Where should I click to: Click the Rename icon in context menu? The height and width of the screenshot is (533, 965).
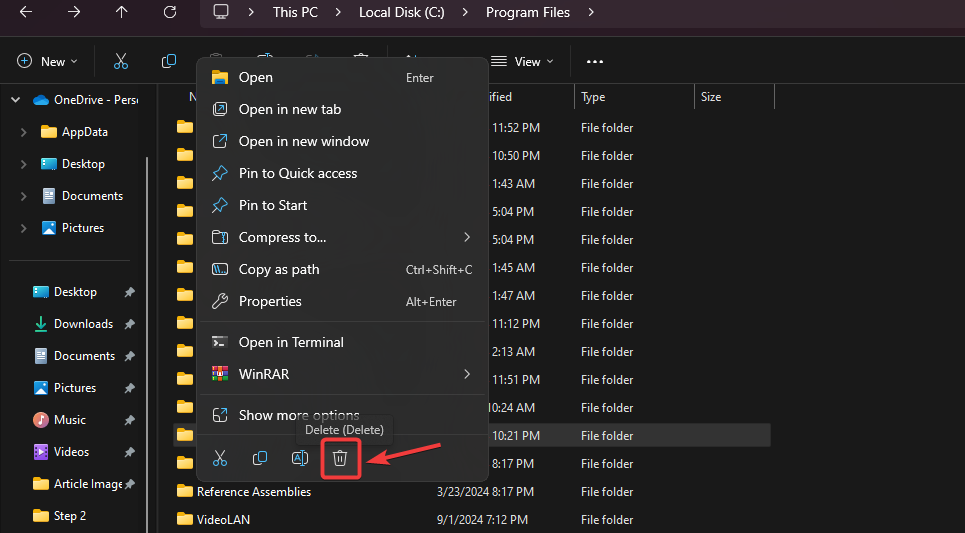[x=299, y=458]
